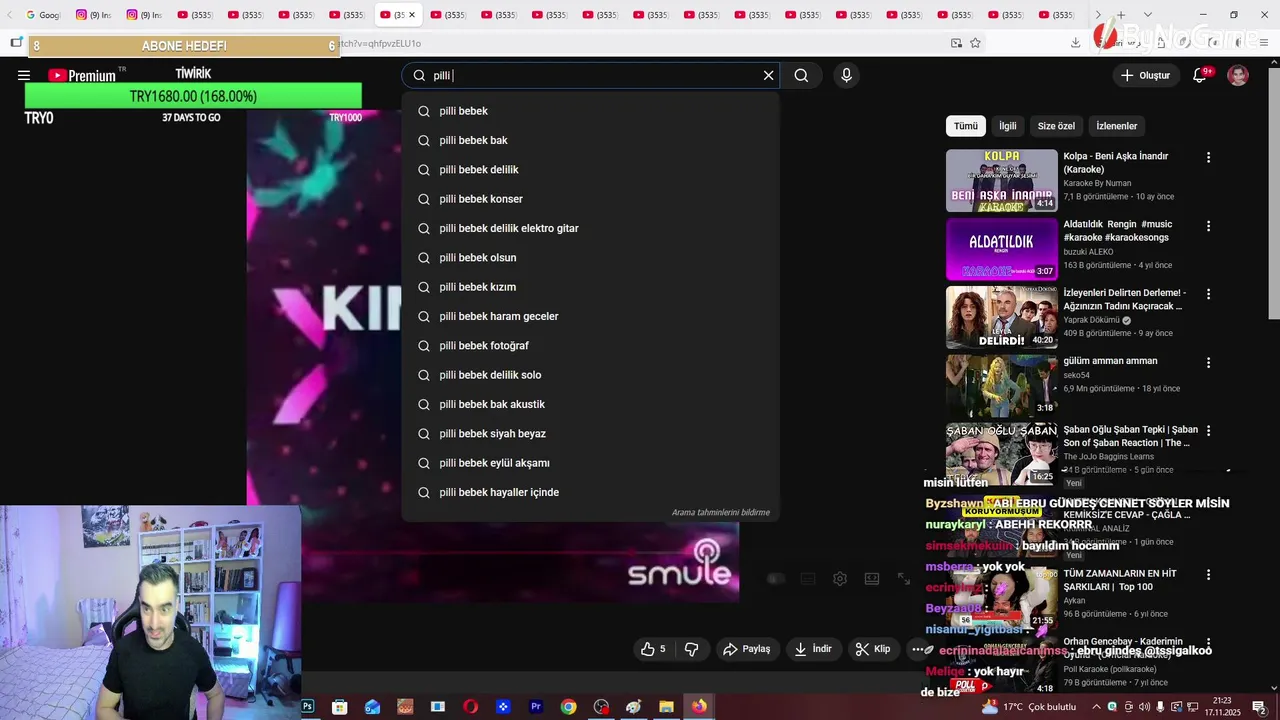Select the Tümü filter chip
This screenshot has width=1280, height=720.
coord(966,126)
